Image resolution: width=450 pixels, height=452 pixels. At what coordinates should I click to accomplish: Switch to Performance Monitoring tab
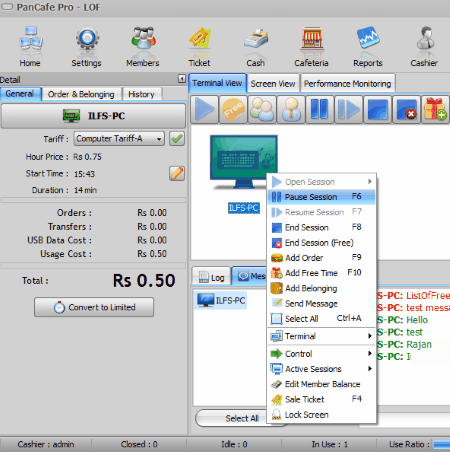pyautogui.click(x=348, y=84)
